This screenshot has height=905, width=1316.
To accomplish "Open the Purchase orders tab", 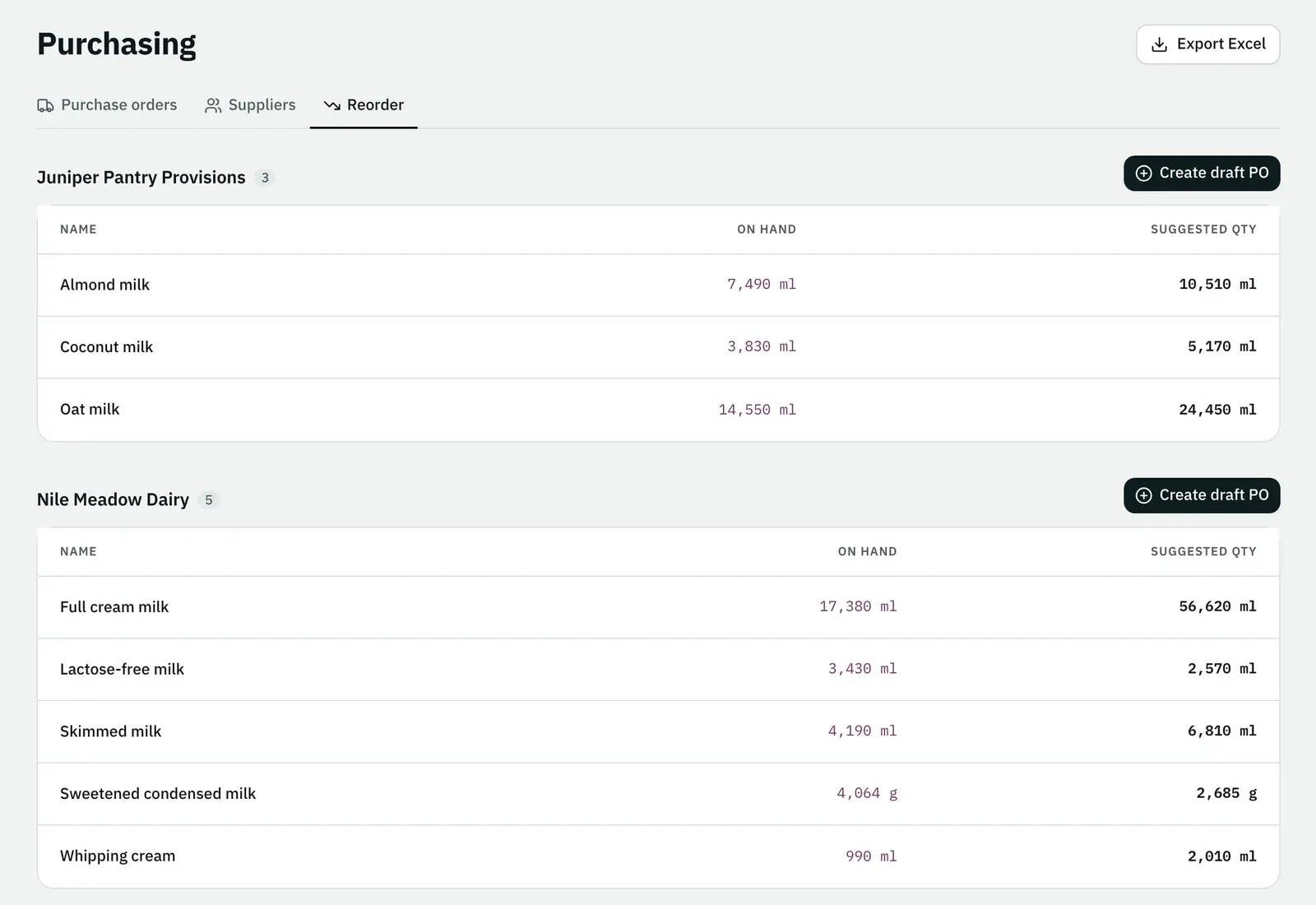I will tap(107, 105).
